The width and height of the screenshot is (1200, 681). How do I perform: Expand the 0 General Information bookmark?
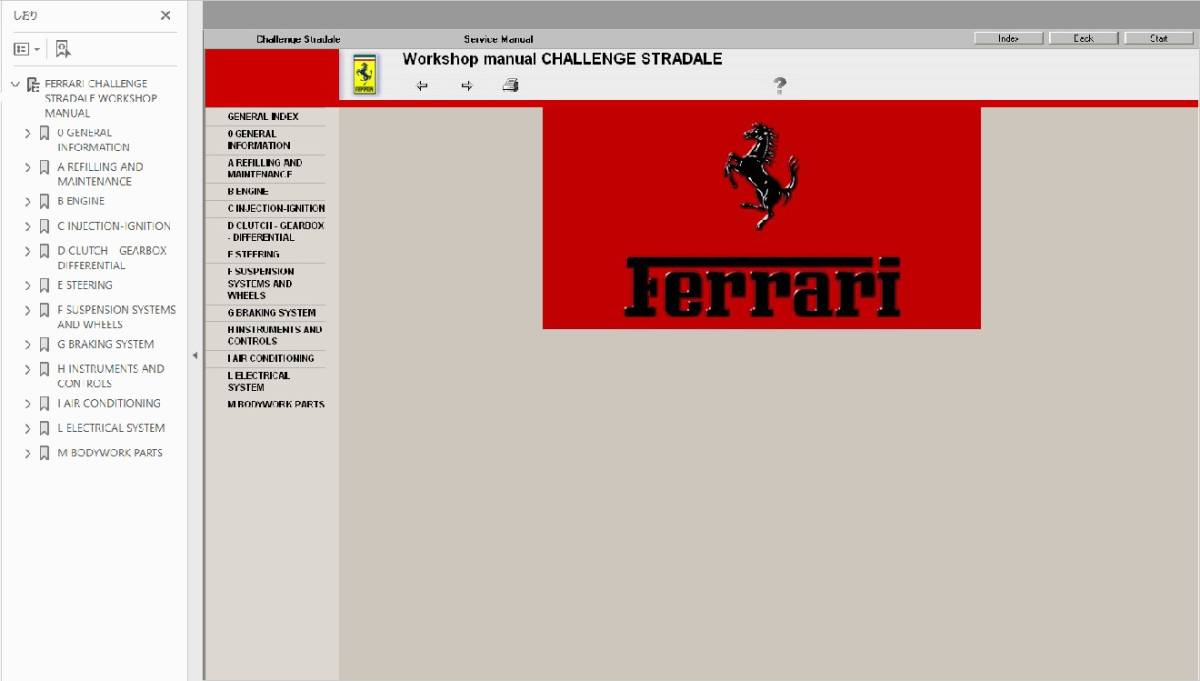[28, 133]
